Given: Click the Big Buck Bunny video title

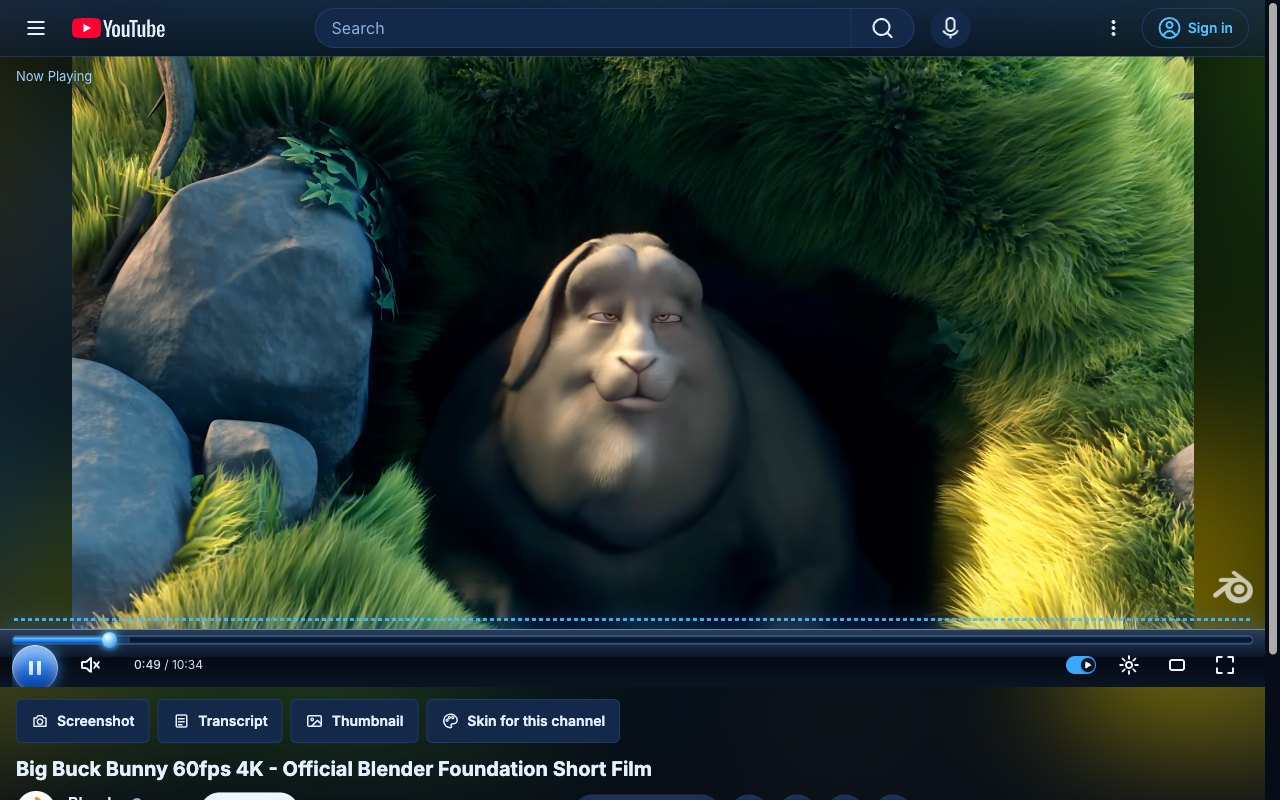Looking at the screenshot, I should coord(334,769).
